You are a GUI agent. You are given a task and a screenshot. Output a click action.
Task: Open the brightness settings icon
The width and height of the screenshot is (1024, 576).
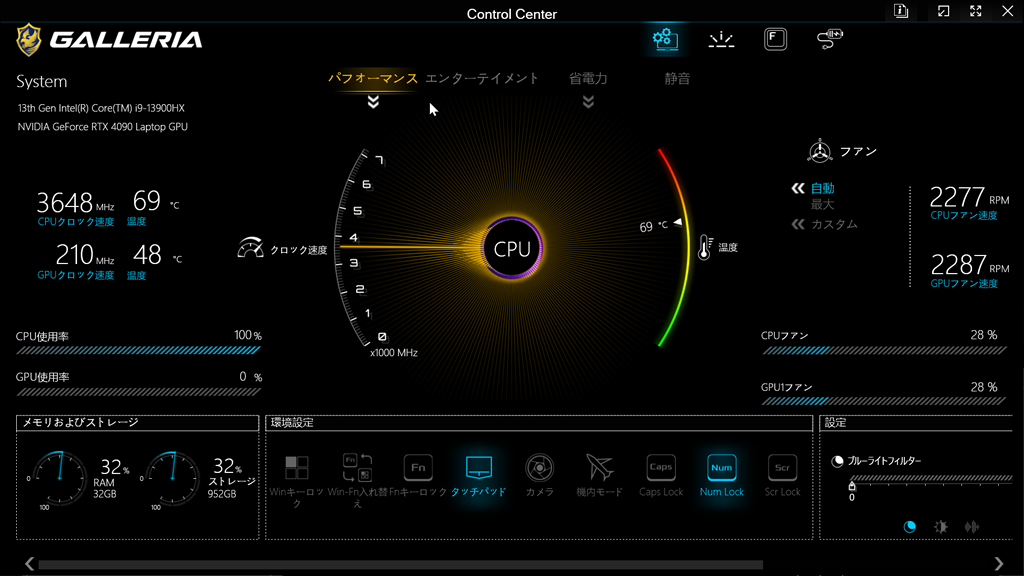(940, 526)
